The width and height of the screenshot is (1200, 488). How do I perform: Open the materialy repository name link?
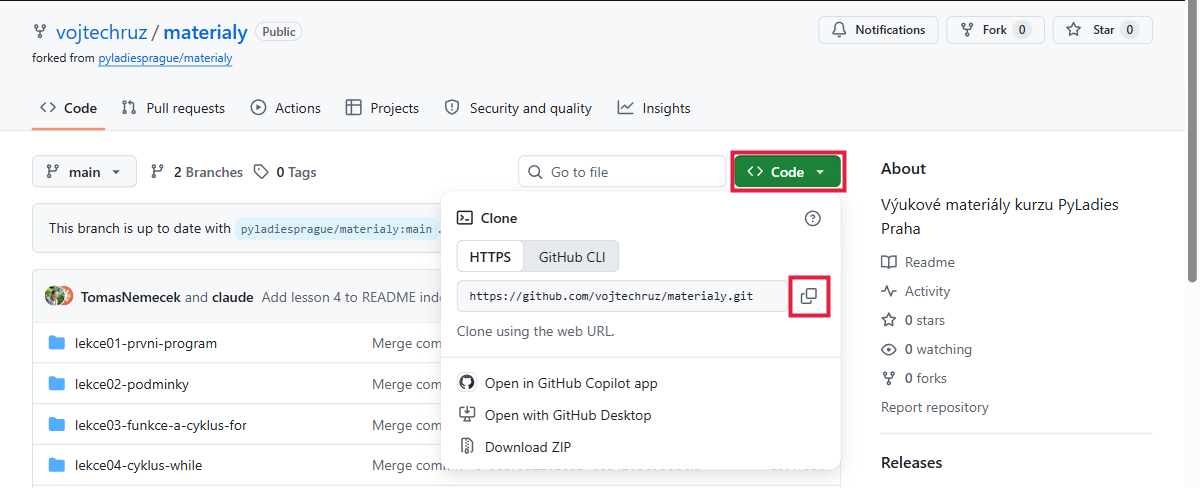[x=205, y=32]
